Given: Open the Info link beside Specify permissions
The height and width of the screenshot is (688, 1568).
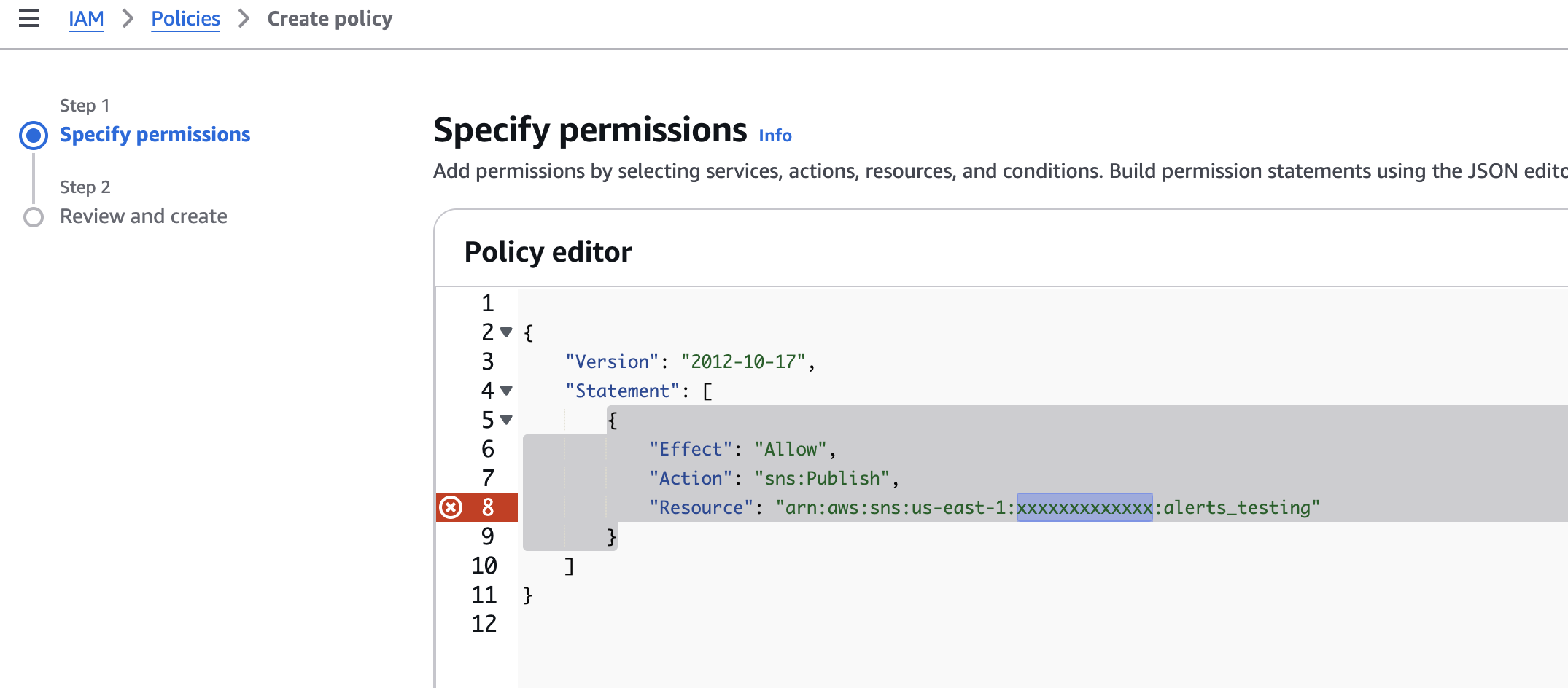Looking at the screenshot, I should (775, 136).
